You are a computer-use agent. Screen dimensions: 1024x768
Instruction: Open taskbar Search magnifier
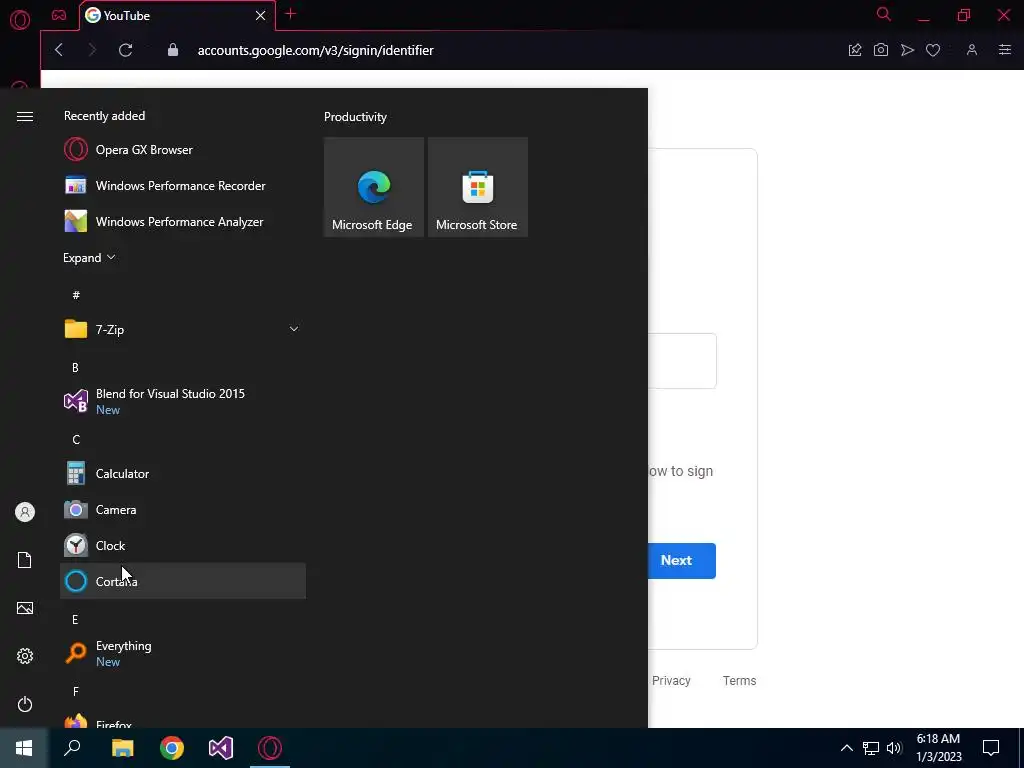(x=72, y=748)
